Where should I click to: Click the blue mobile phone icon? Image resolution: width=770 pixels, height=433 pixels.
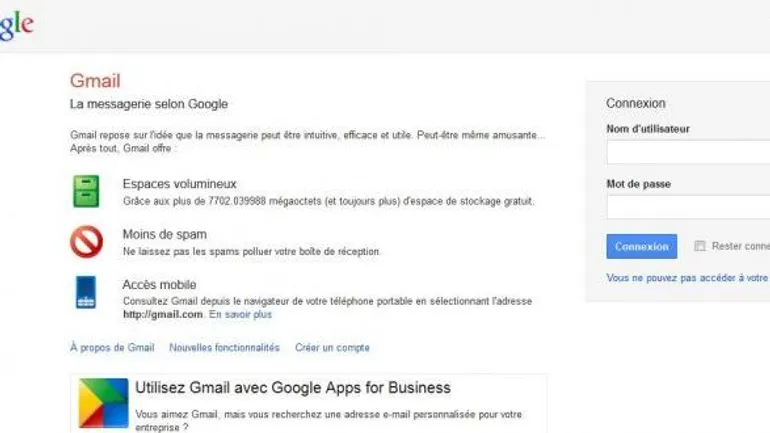click(x=86, y=292)
